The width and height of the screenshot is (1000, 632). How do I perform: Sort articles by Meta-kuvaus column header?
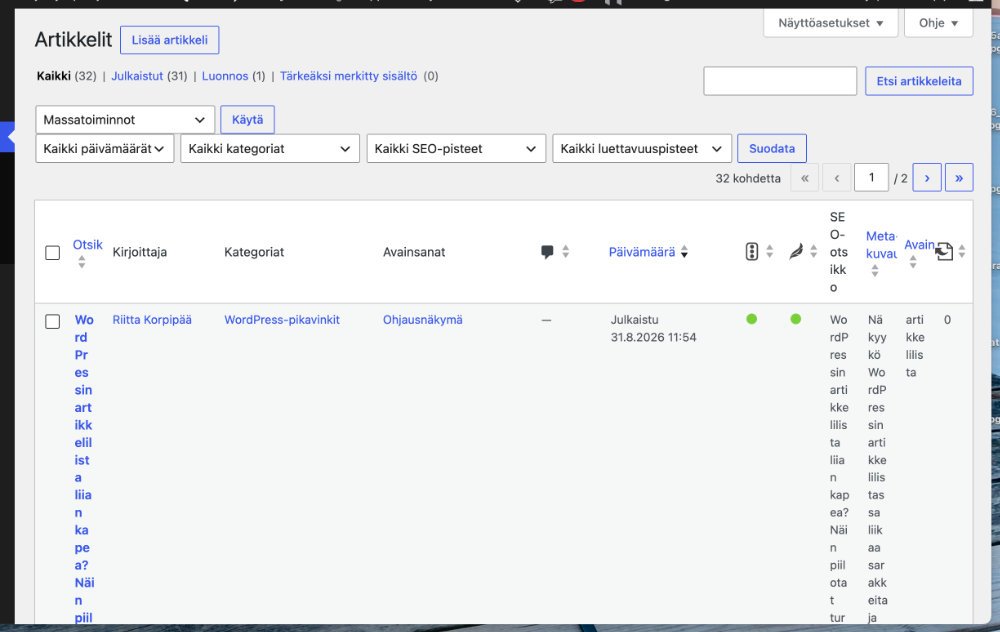point(881,245)
